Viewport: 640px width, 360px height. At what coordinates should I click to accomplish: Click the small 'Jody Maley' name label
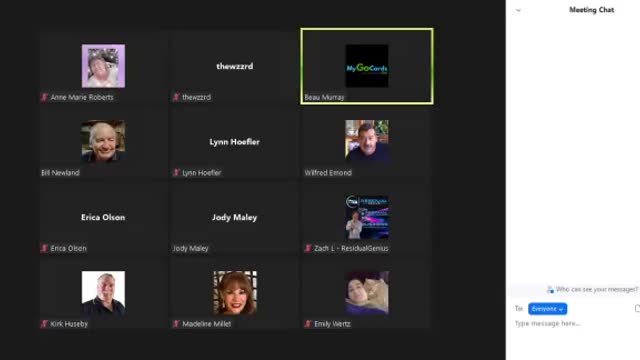pyautogui.click(x=190, y=248)
